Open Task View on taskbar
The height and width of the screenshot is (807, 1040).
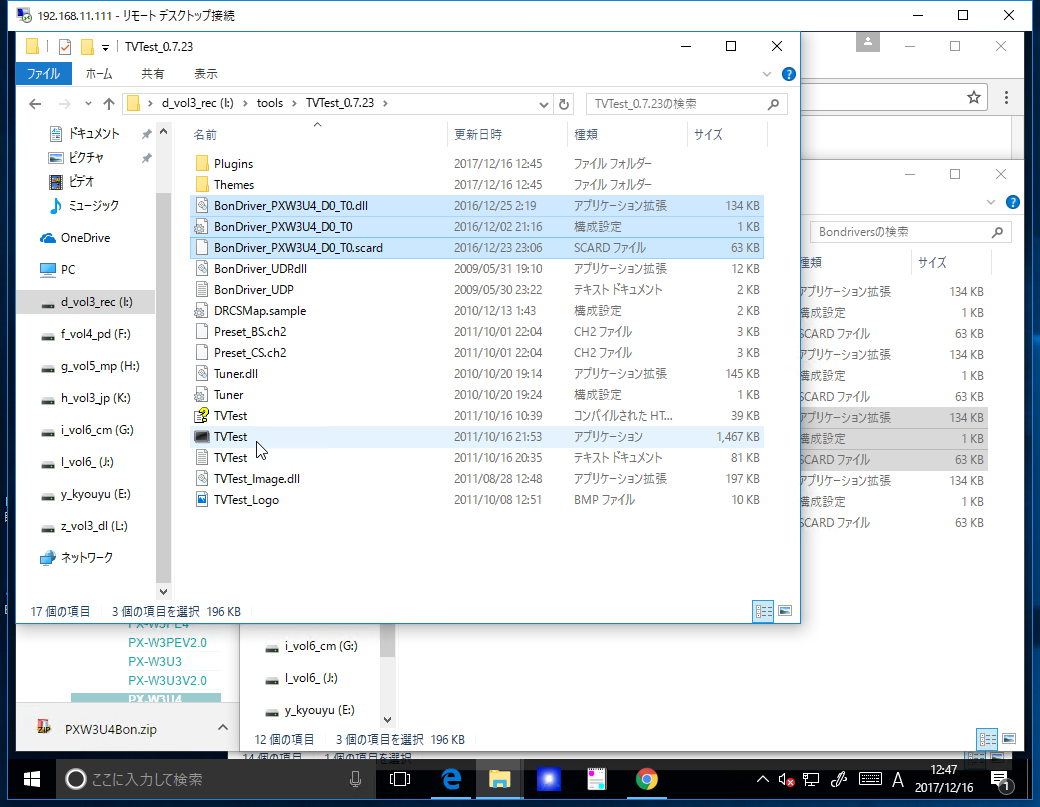pyautogui.click(x=400, y=780)
